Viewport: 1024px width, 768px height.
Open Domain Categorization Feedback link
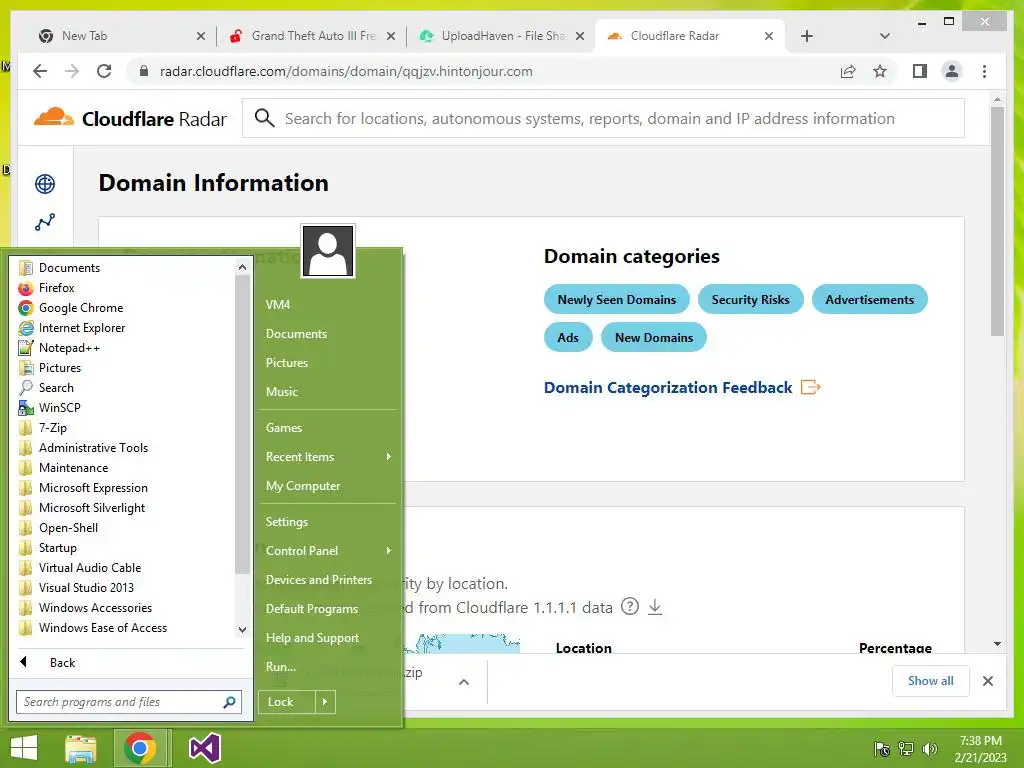click(682, 388)
